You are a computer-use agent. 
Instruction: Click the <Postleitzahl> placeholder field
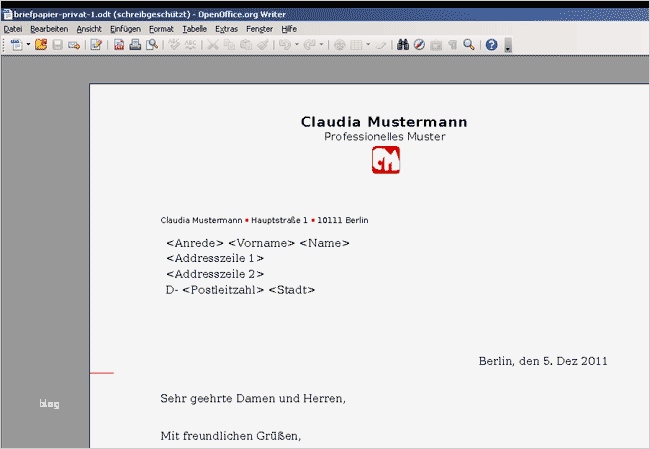[223, 290]
